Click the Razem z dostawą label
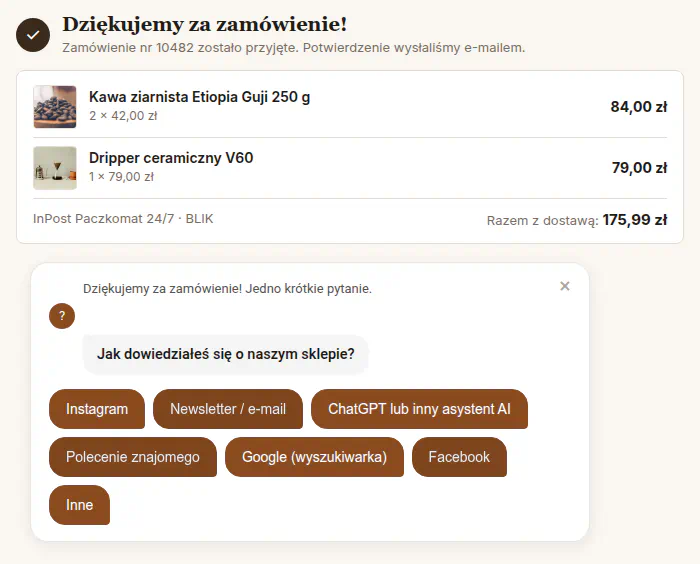Image resolution: width=700 pixels, height=564 pixels. click(542, 221)
